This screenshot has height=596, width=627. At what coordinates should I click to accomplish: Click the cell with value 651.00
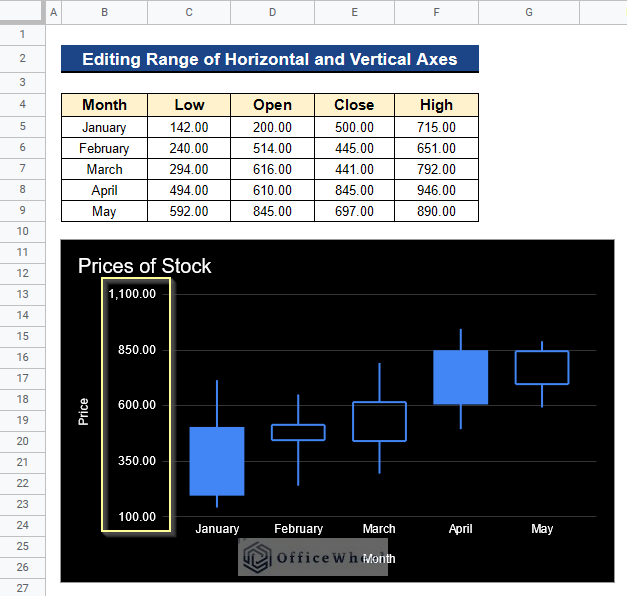click(436, 148)
